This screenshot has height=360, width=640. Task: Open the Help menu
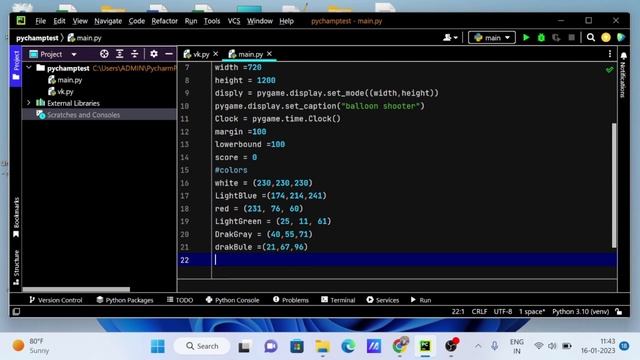tap(286, 21)
